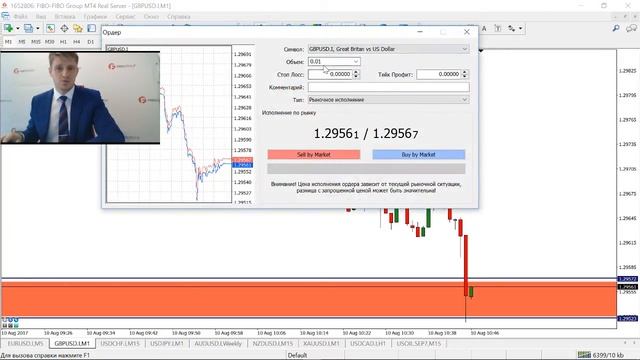Click the application icon beside Файл menu
The height and width of the screenshot is (360, 640).
coord(5,16)
